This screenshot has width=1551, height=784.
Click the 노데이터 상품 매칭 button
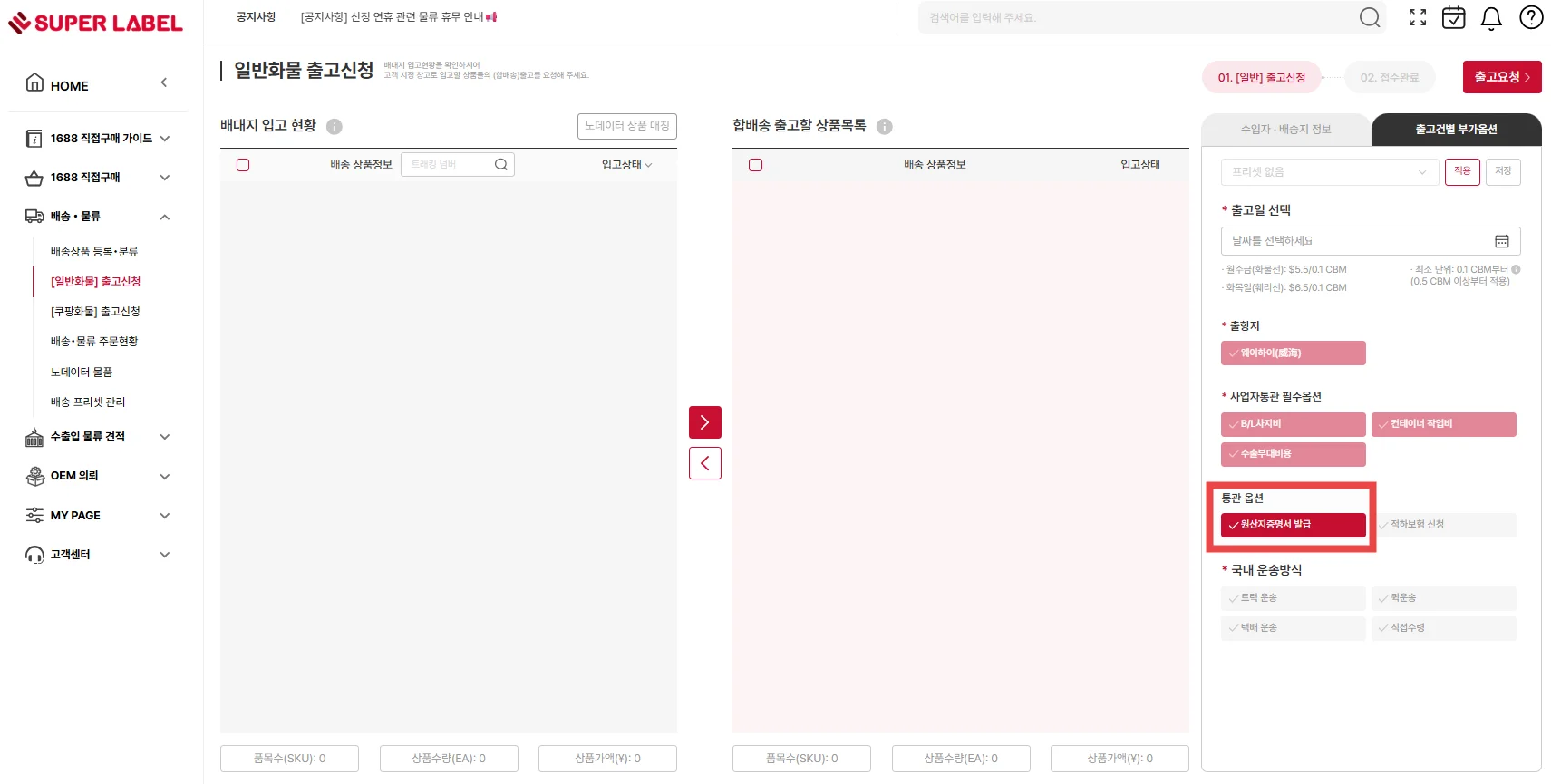click(x=627, y=126)
